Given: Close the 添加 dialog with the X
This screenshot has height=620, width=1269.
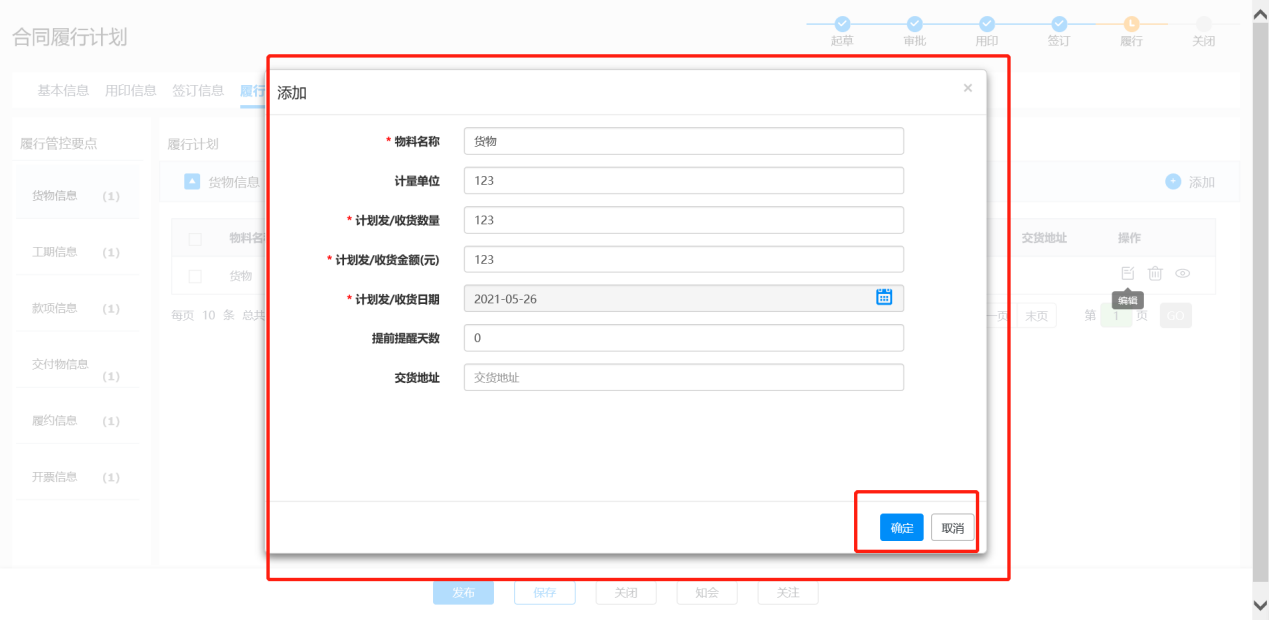Looking at the screenshot, I should pyautogui.click(x=967, y=88).
